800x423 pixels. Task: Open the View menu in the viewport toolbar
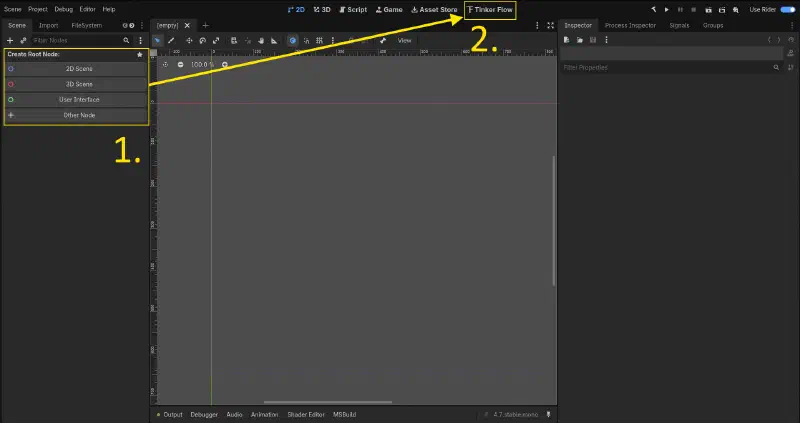tap(405, 40)
